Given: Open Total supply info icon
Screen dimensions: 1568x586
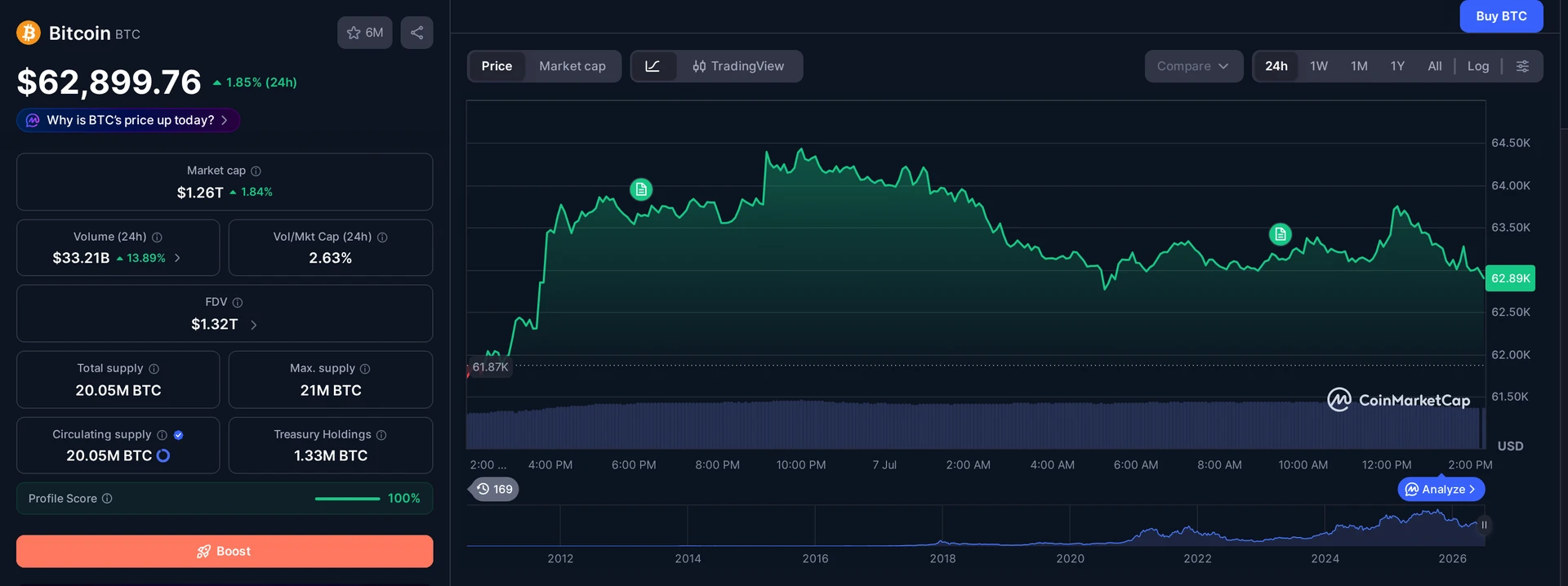Looking at the screenshot, I should pyautogui.click(x=154, y=369).
